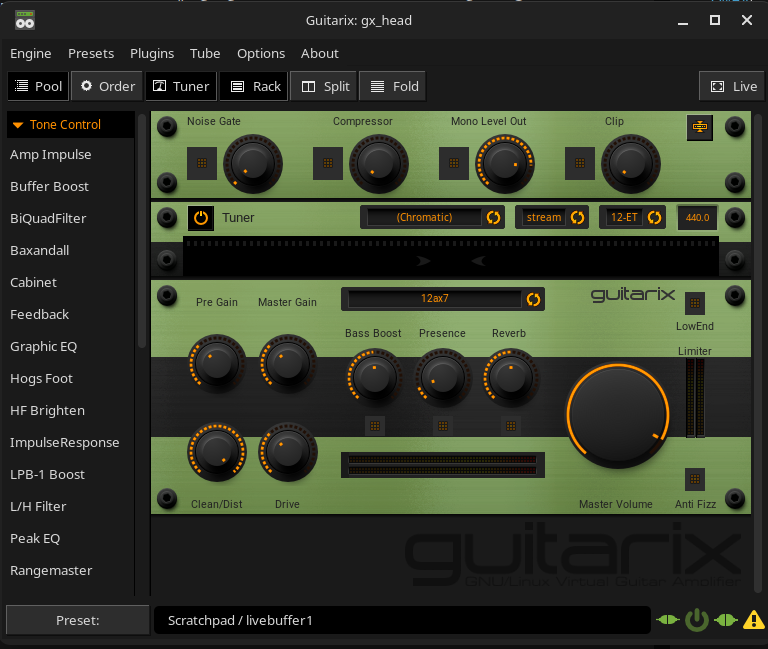Click the Guitarix application icon in the title bar
This screenshot has height=649, width=768.
(x=24, y=20)
